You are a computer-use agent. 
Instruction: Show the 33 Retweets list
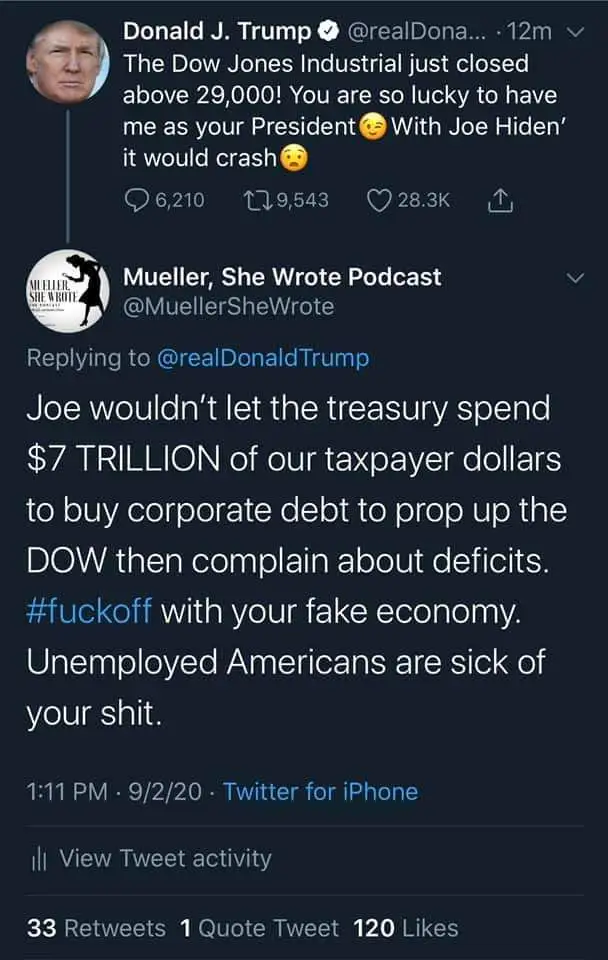[x=96, y=928]
